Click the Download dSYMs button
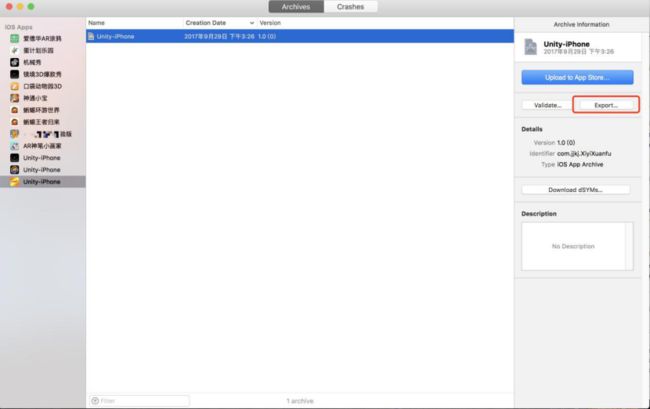This screenshot has width=650, height=409. [x=575, y=190]
